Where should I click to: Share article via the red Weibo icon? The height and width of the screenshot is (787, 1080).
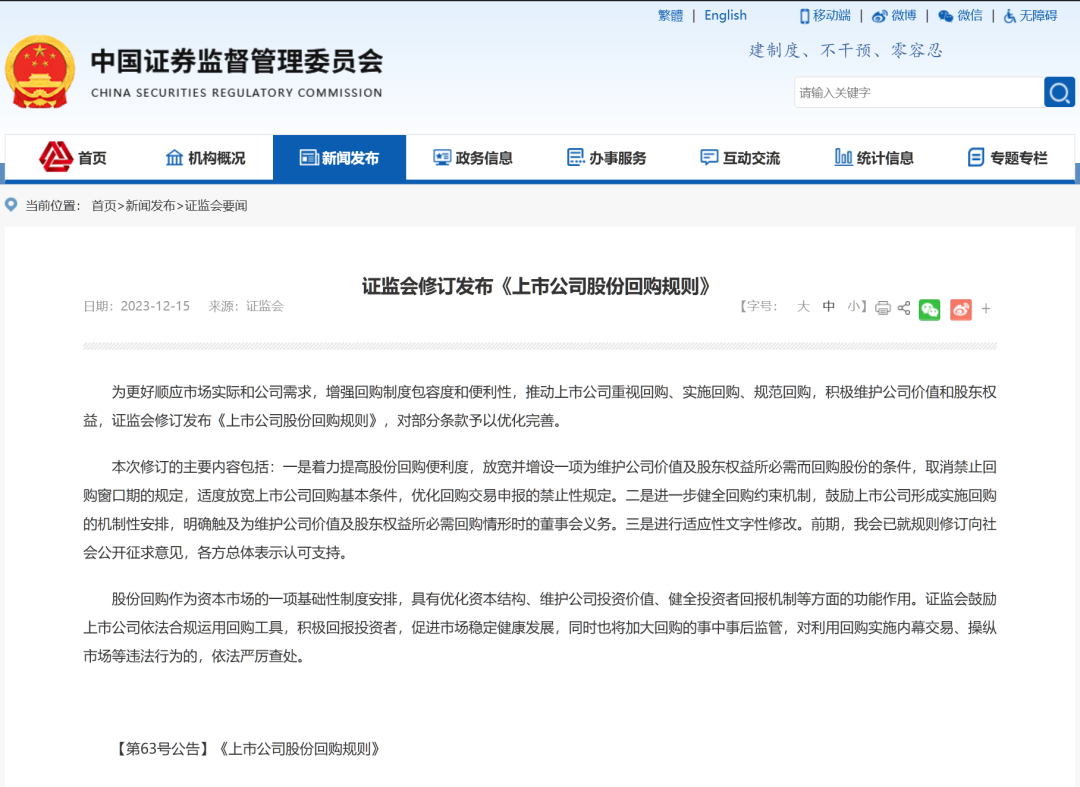[960, 310]
